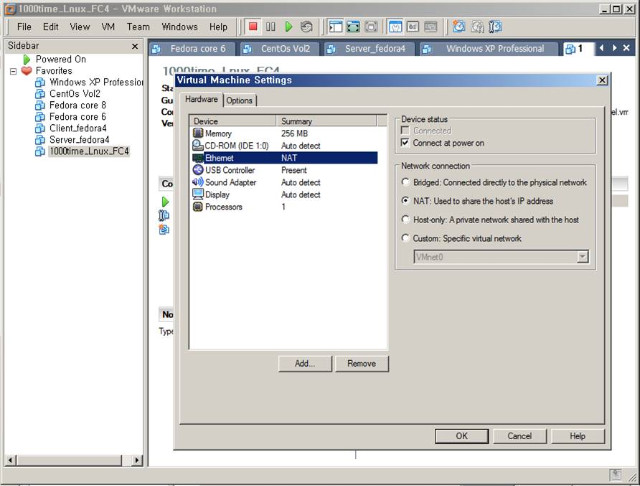This screenshot has width=640, height=486.
Task: Open the Team menu
Action: tap(138, 27)
